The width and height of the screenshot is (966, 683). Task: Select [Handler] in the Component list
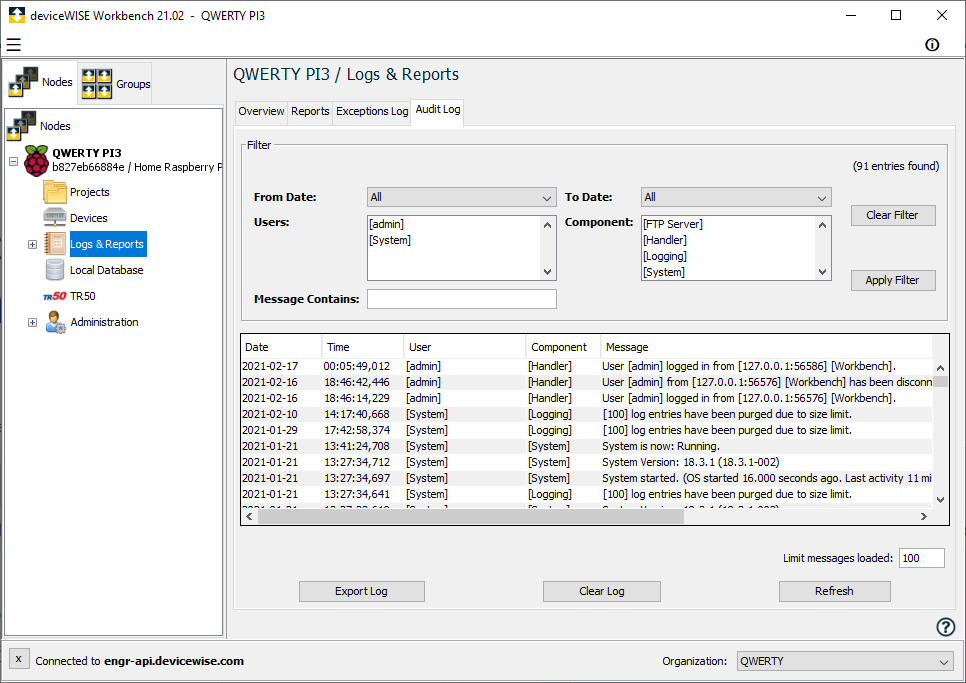(x=728, y=240)
